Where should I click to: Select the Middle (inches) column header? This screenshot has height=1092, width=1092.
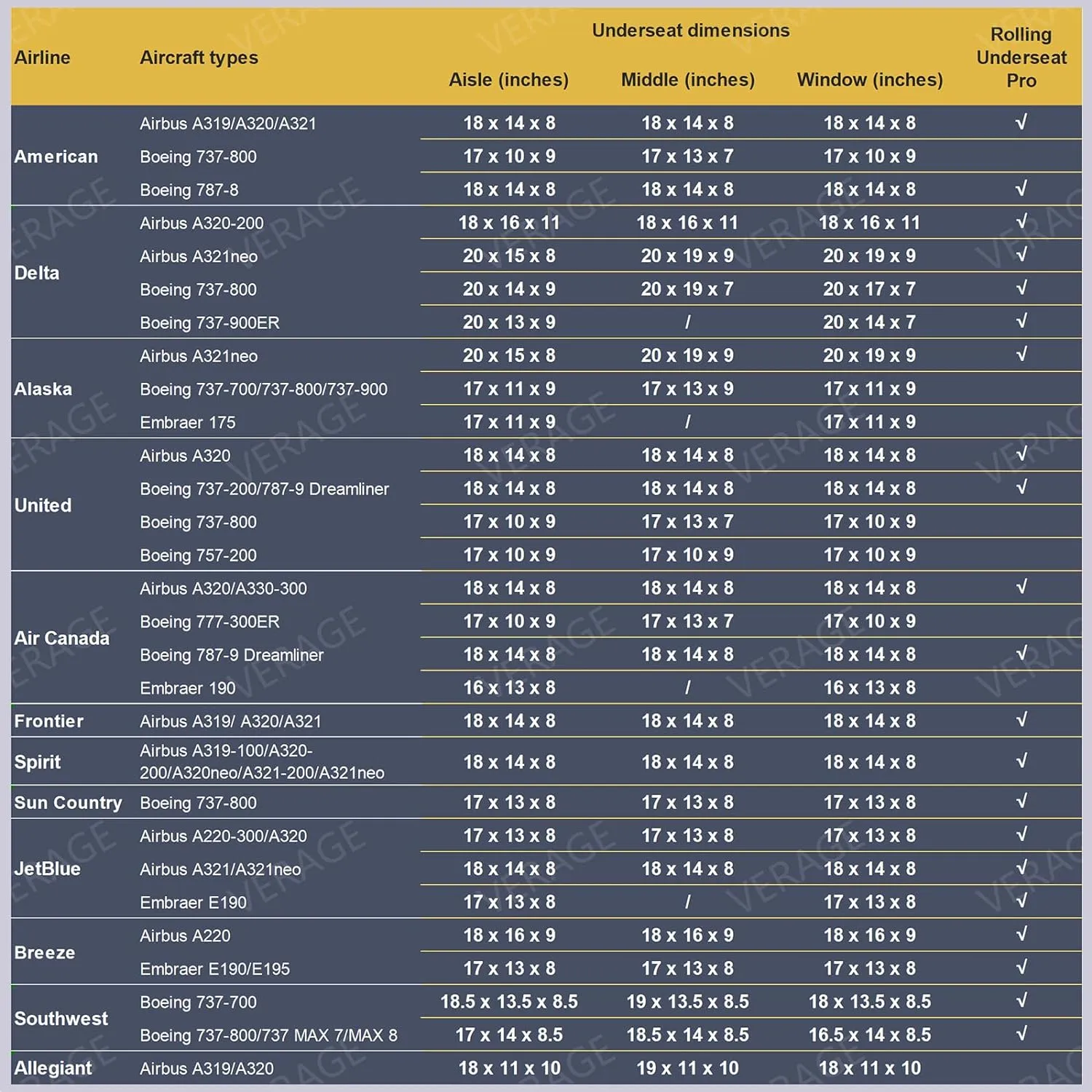point(687,79)
